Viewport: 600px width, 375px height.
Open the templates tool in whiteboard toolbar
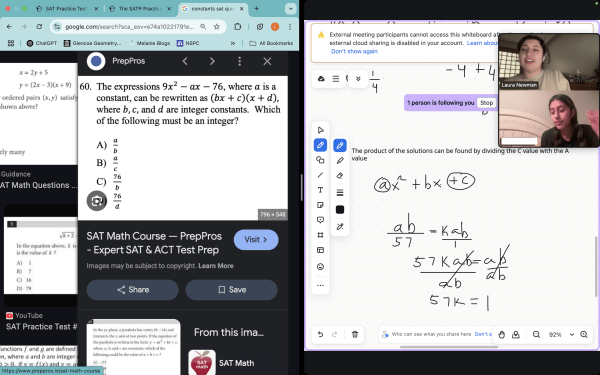pos(320,250)
